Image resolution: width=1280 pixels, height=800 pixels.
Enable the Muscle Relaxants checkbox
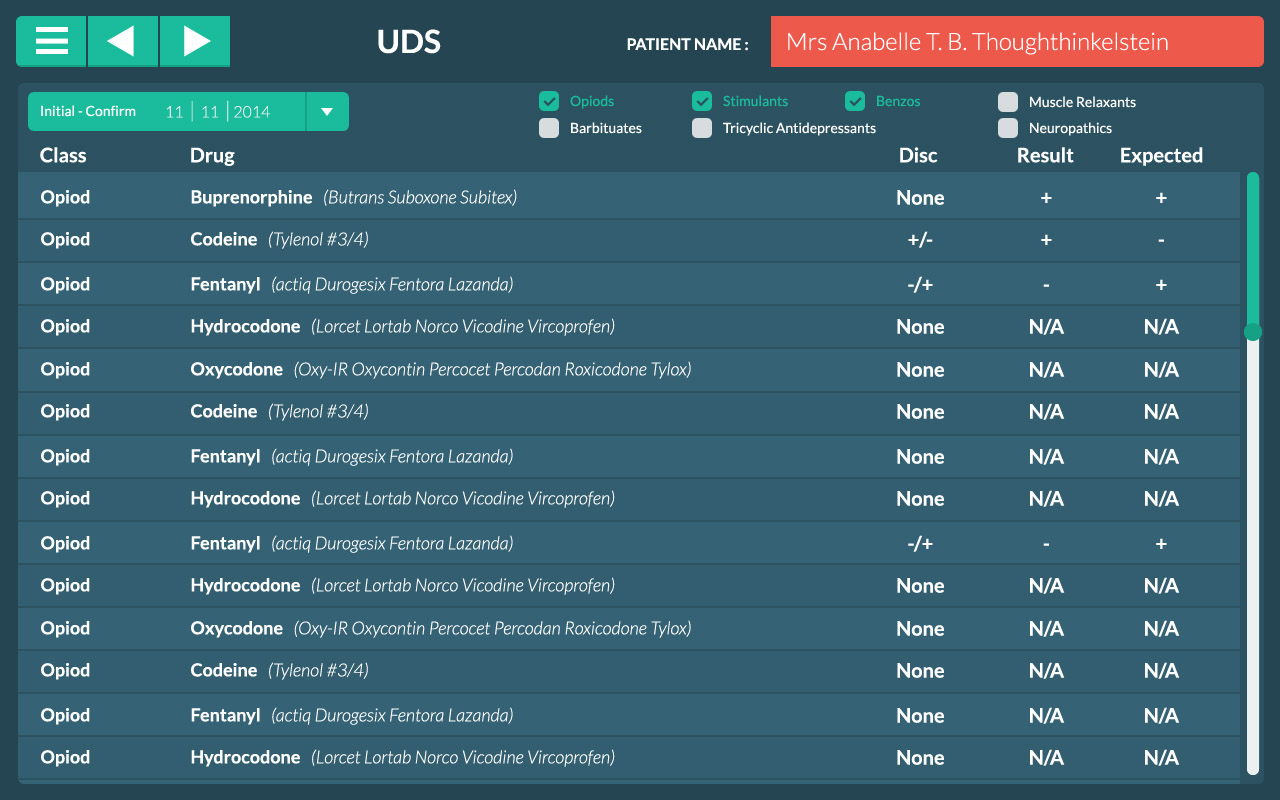point(1008,102)
